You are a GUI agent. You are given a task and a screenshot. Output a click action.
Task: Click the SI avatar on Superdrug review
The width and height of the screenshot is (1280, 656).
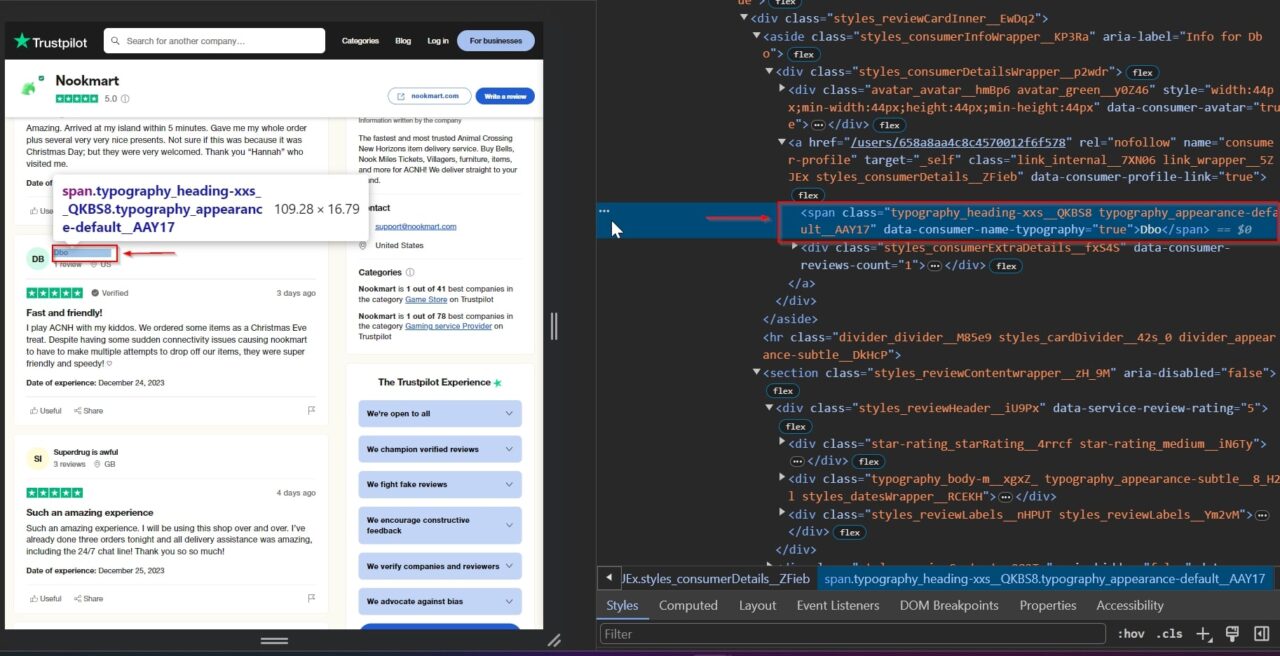pyautogui.click(x=37, y=459)
